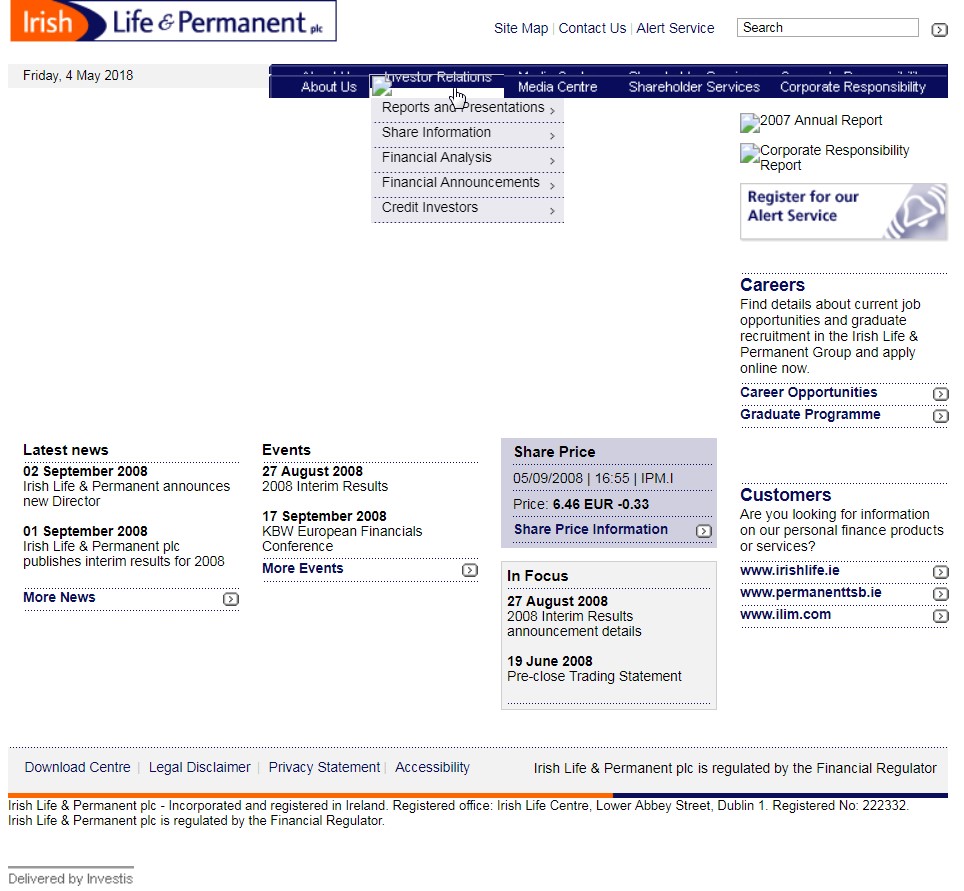Open the Accessibility footer link

click(432, 767)
